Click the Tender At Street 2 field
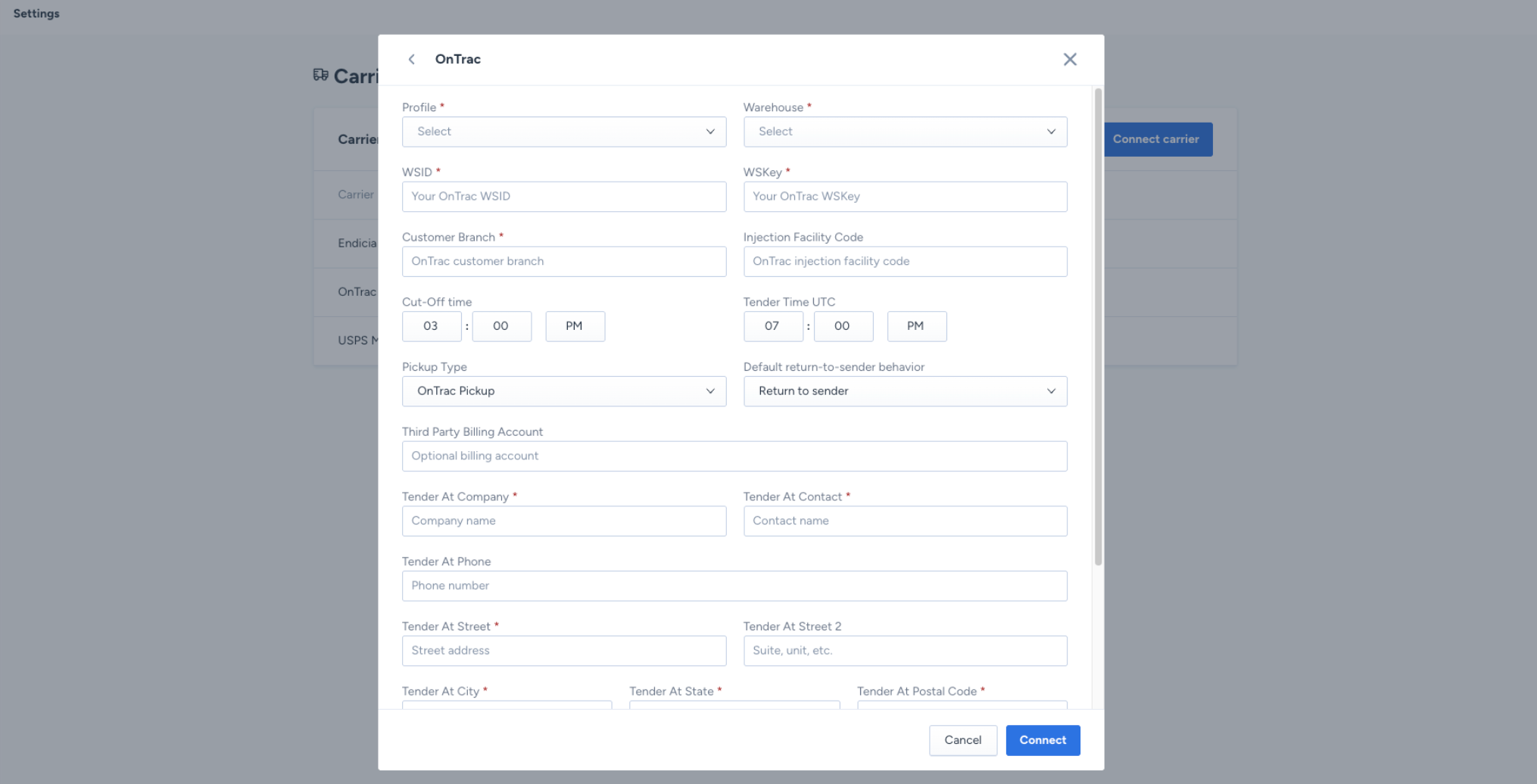The image size is (1537, 784). [905, 651]
